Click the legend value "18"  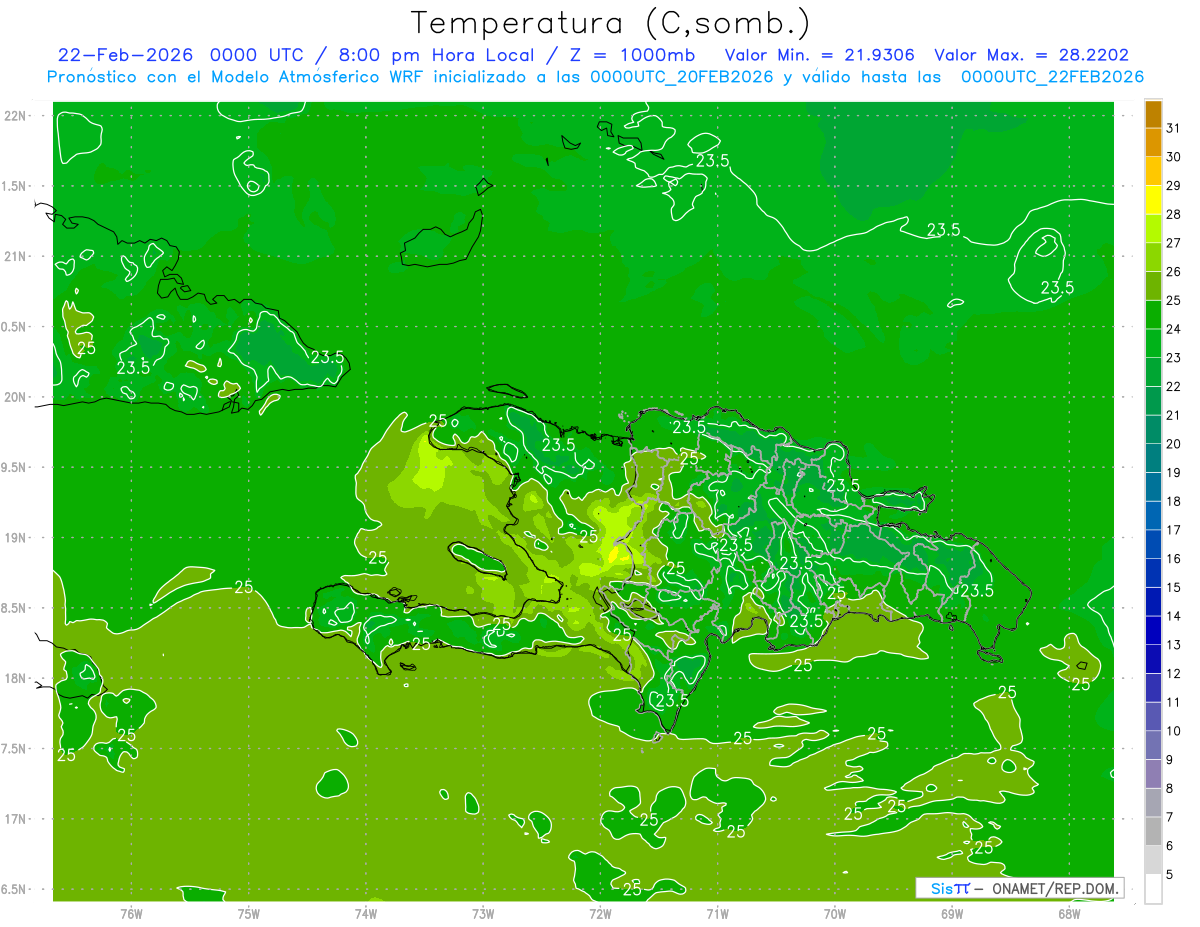pos(1174,501)
